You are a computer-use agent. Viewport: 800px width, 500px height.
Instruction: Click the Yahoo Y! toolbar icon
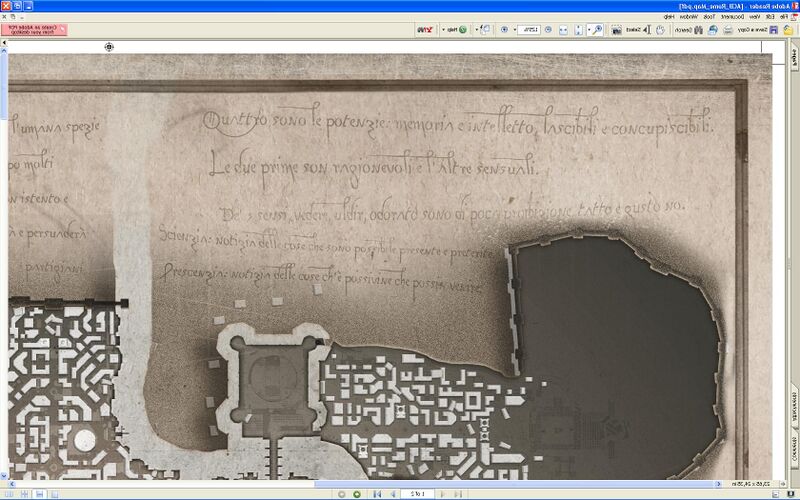click(x=425, y=30)
